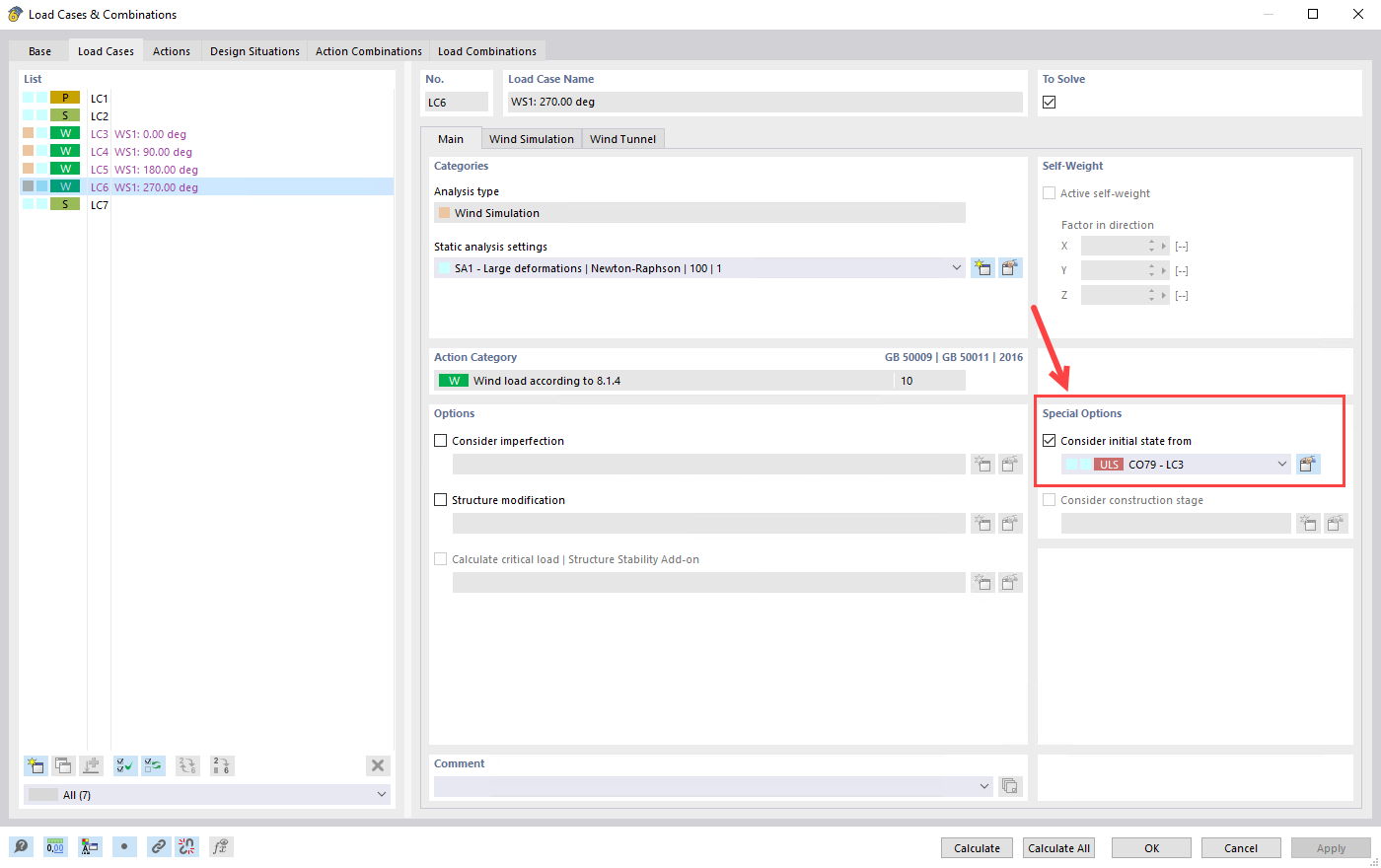Click the copy load case icon under list
The height and width of the screenshot is (868, 1381).
point(63,765)
